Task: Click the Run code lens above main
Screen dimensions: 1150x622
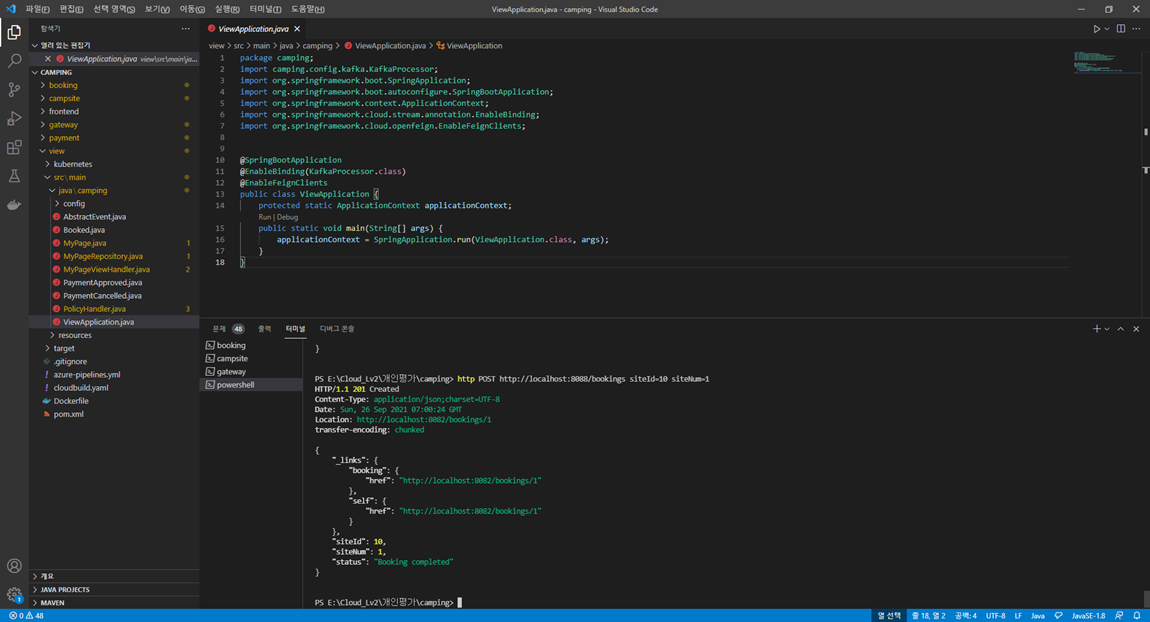Action: (264, 217)
